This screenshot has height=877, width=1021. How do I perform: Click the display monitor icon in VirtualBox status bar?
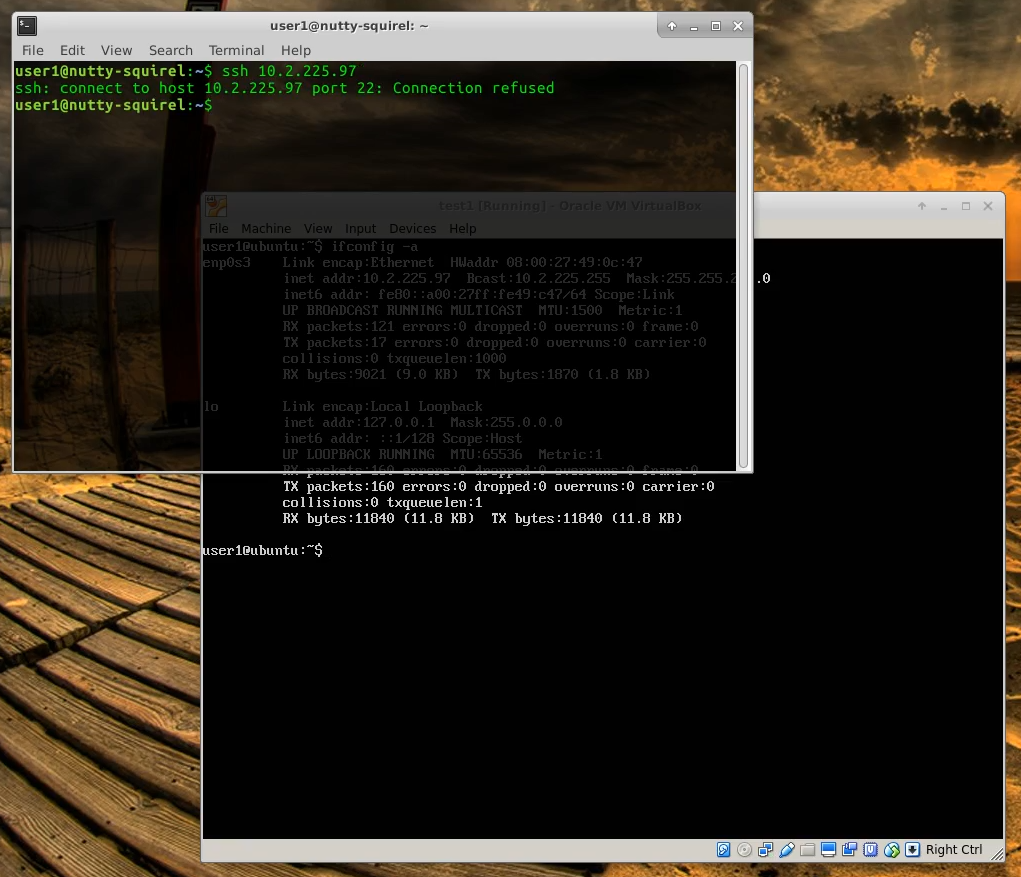tap(828, 850)
